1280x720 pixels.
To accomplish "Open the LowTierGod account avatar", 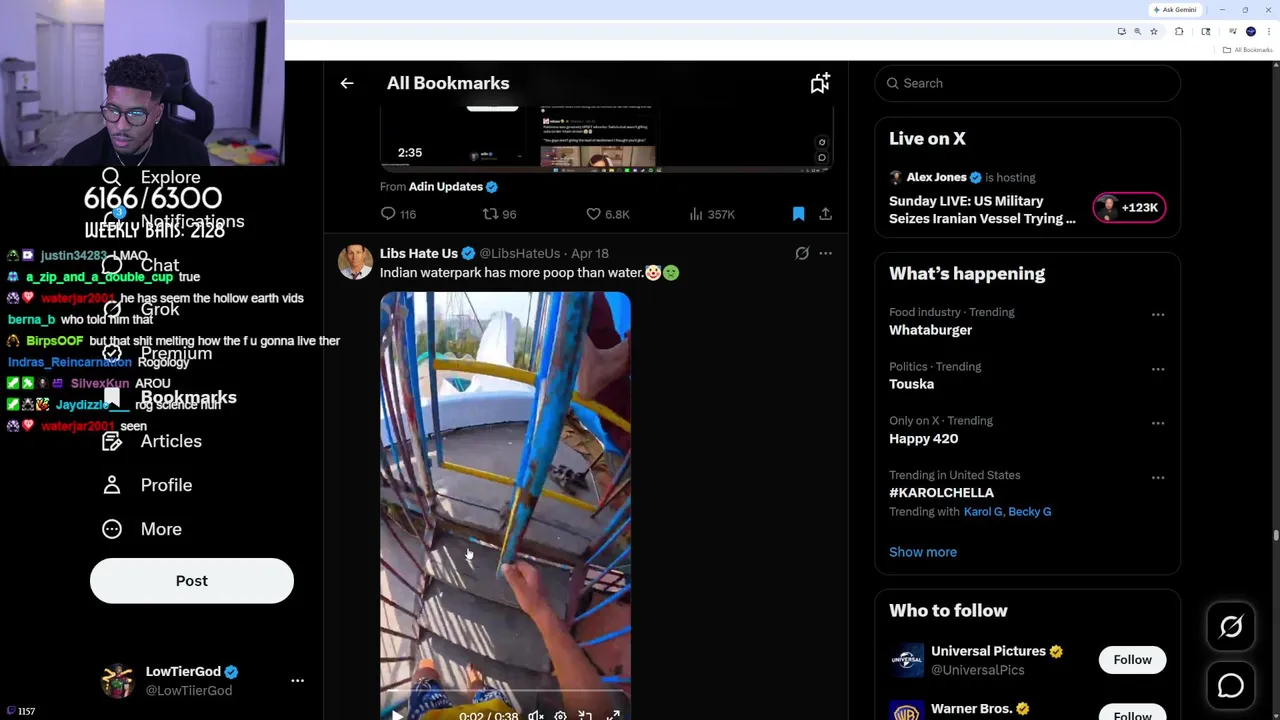I will (x=118, y=681).
